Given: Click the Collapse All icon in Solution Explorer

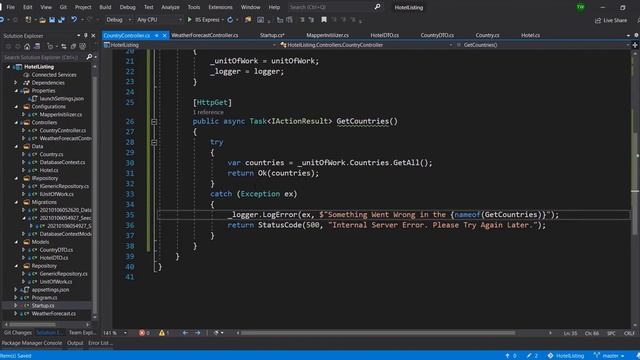Looking at the screenshot, I should pyautogui.click(x=73, y=46).
